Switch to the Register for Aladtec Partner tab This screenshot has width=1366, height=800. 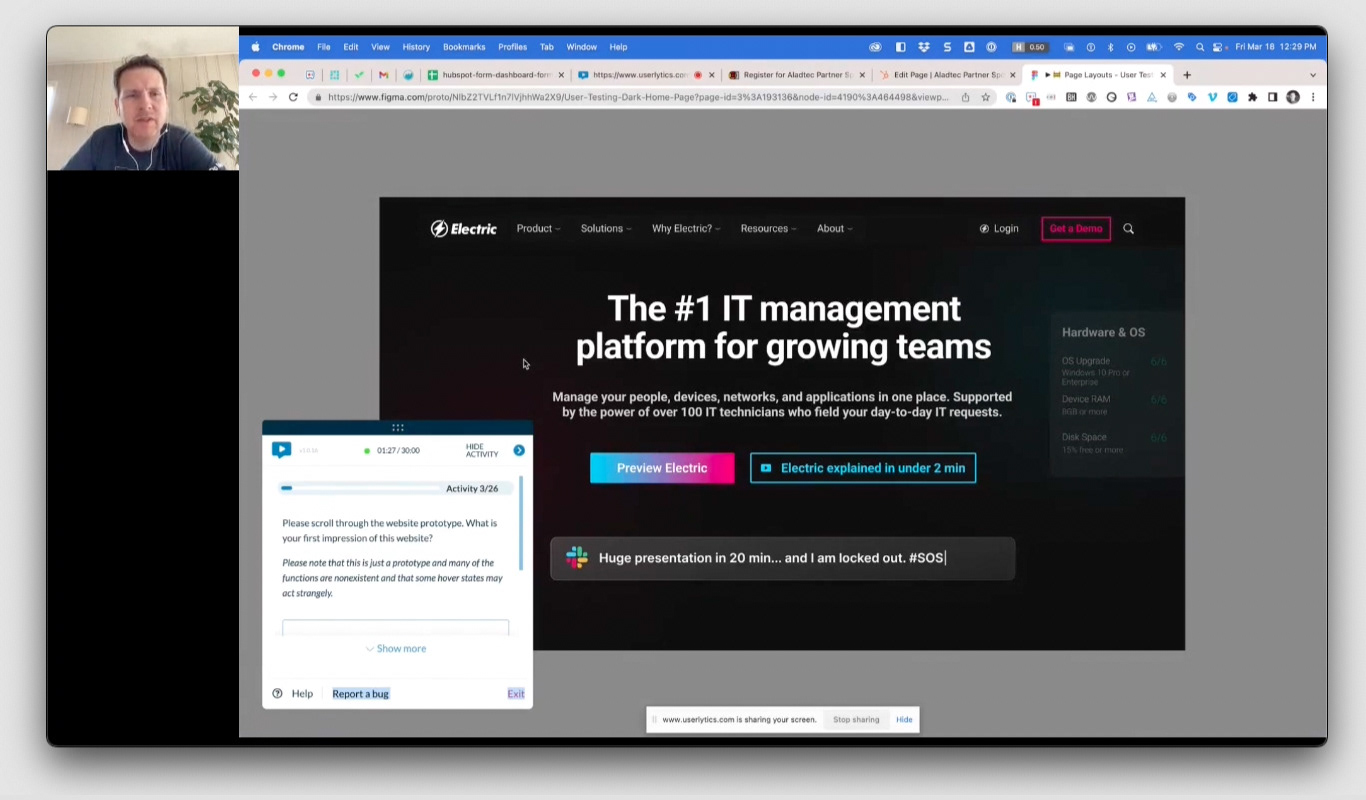click(797, 75)
